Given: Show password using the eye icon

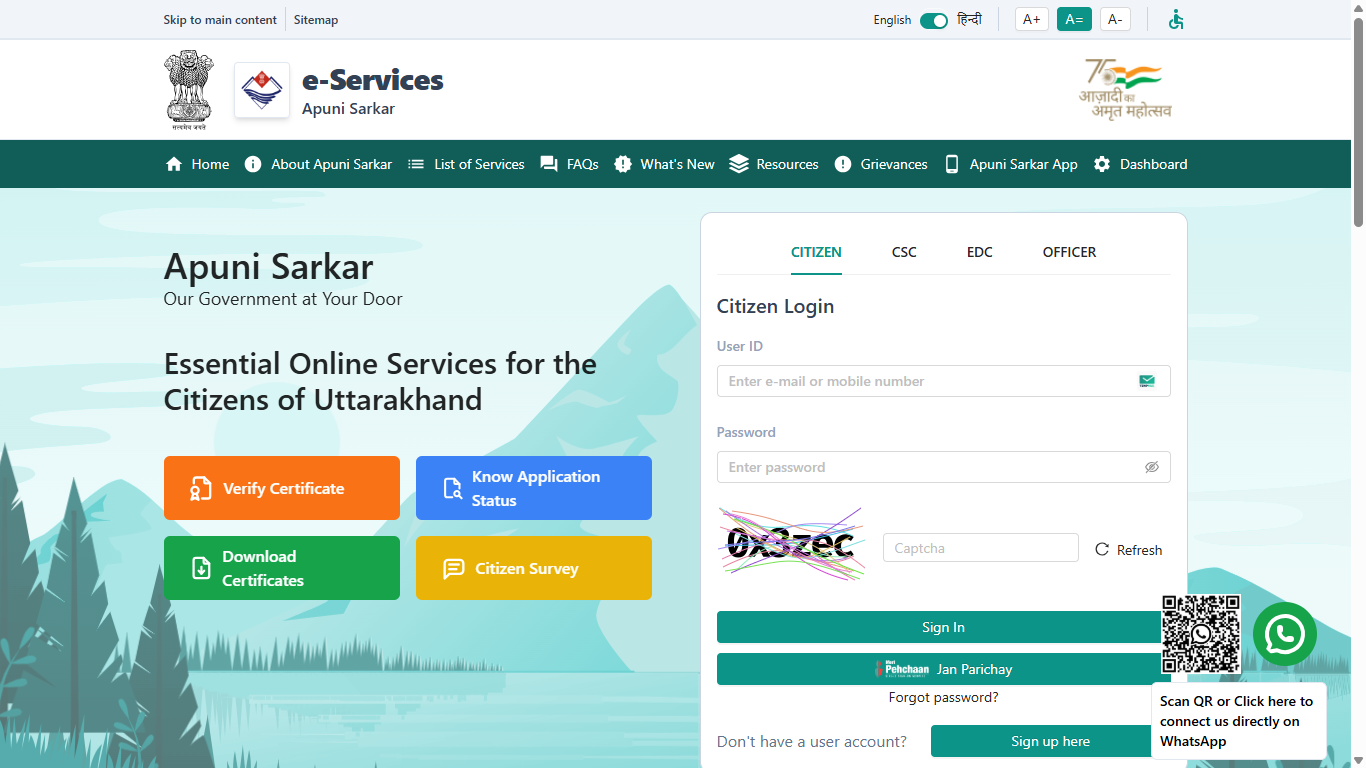Looking at the screenshot, I should (1152, 467).
